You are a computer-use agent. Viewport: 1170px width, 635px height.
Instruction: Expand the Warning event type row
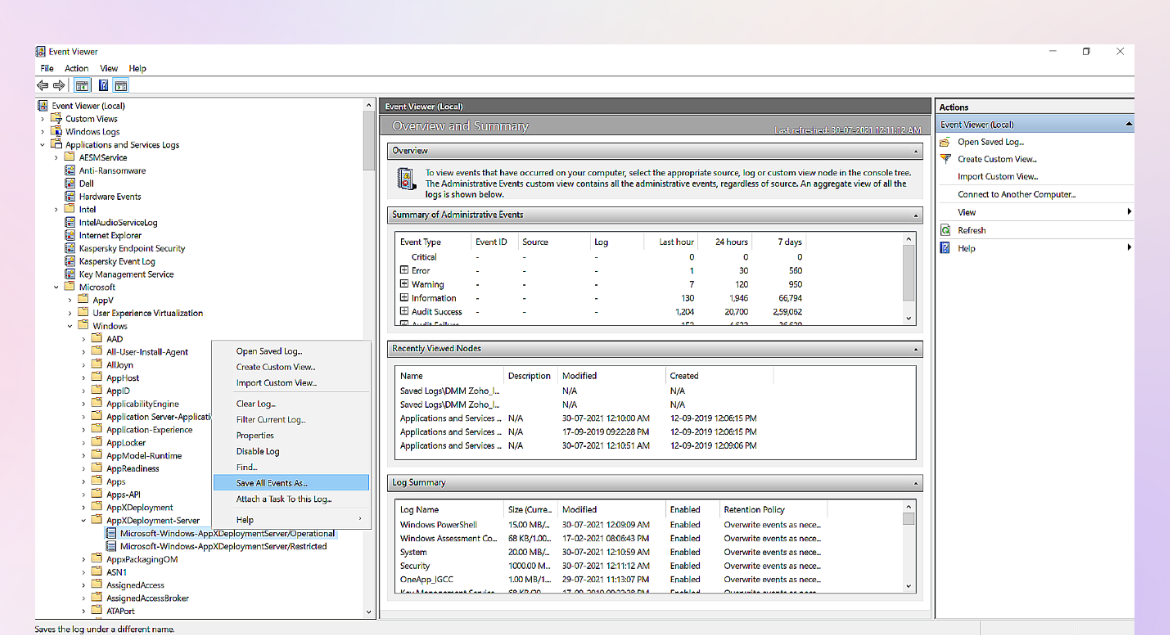point(404,284)
